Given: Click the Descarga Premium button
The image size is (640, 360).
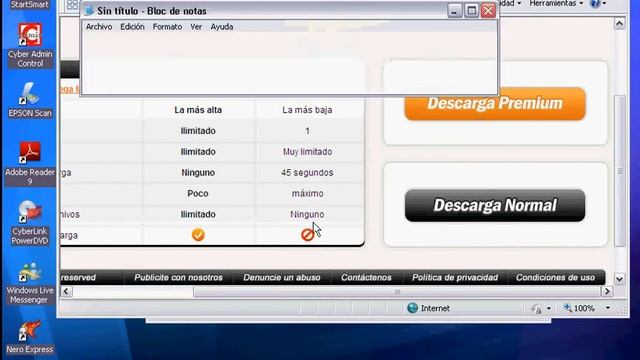Looking at the screenshot, I should click(495, 103).
